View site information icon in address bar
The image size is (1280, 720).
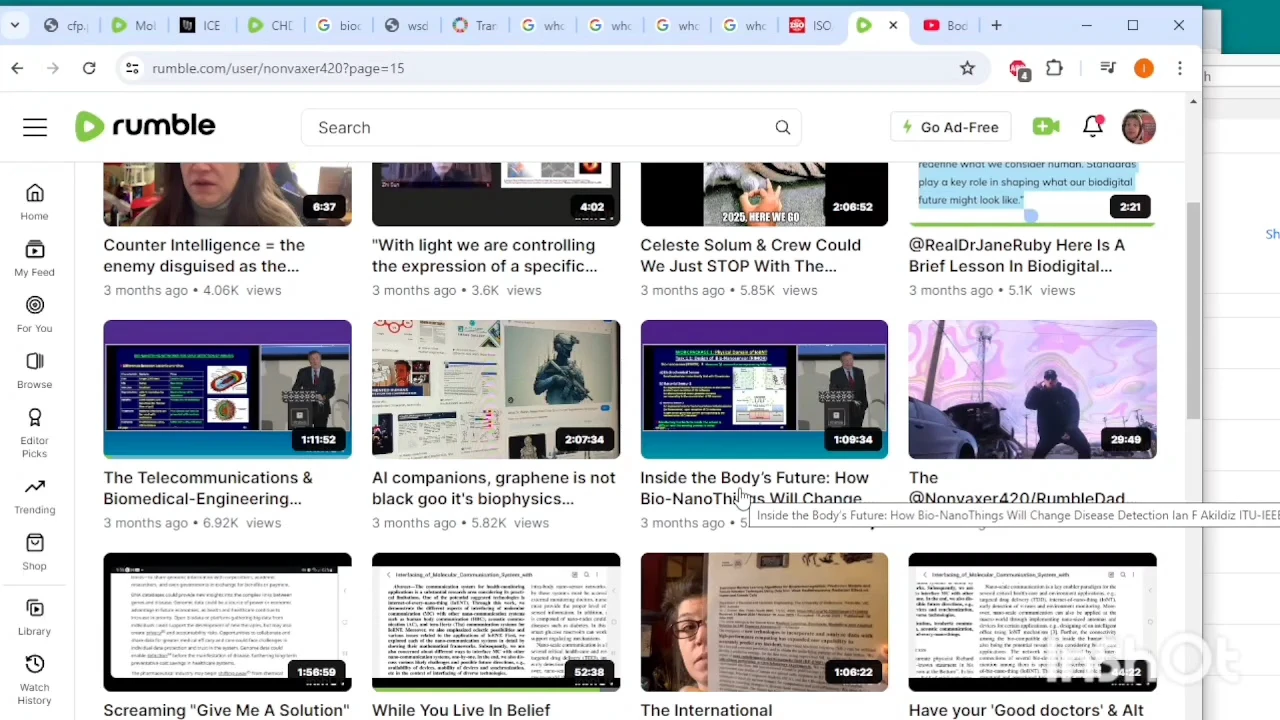point(132,68)
